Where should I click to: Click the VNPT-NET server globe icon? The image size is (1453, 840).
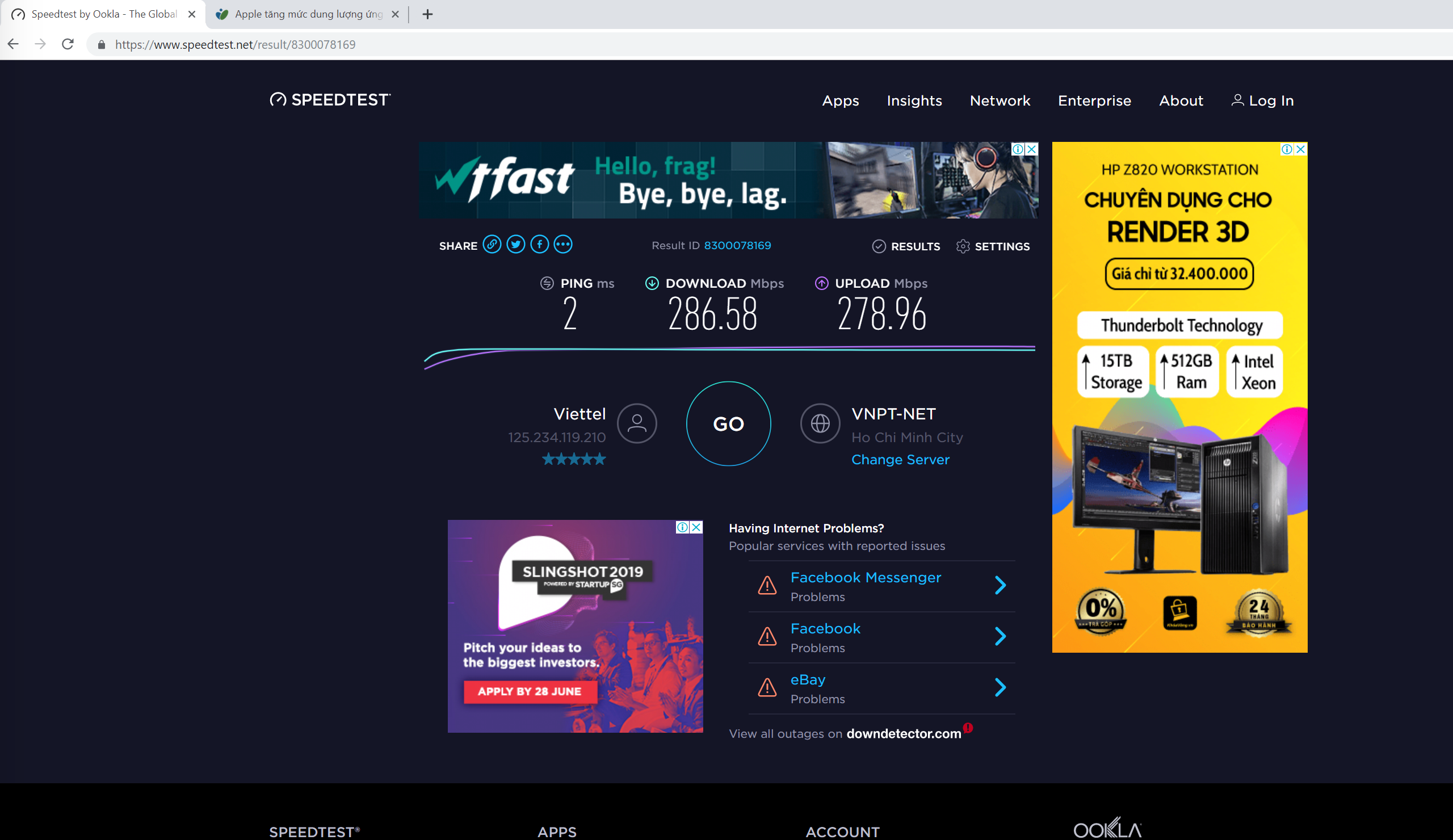pos(820,423)
